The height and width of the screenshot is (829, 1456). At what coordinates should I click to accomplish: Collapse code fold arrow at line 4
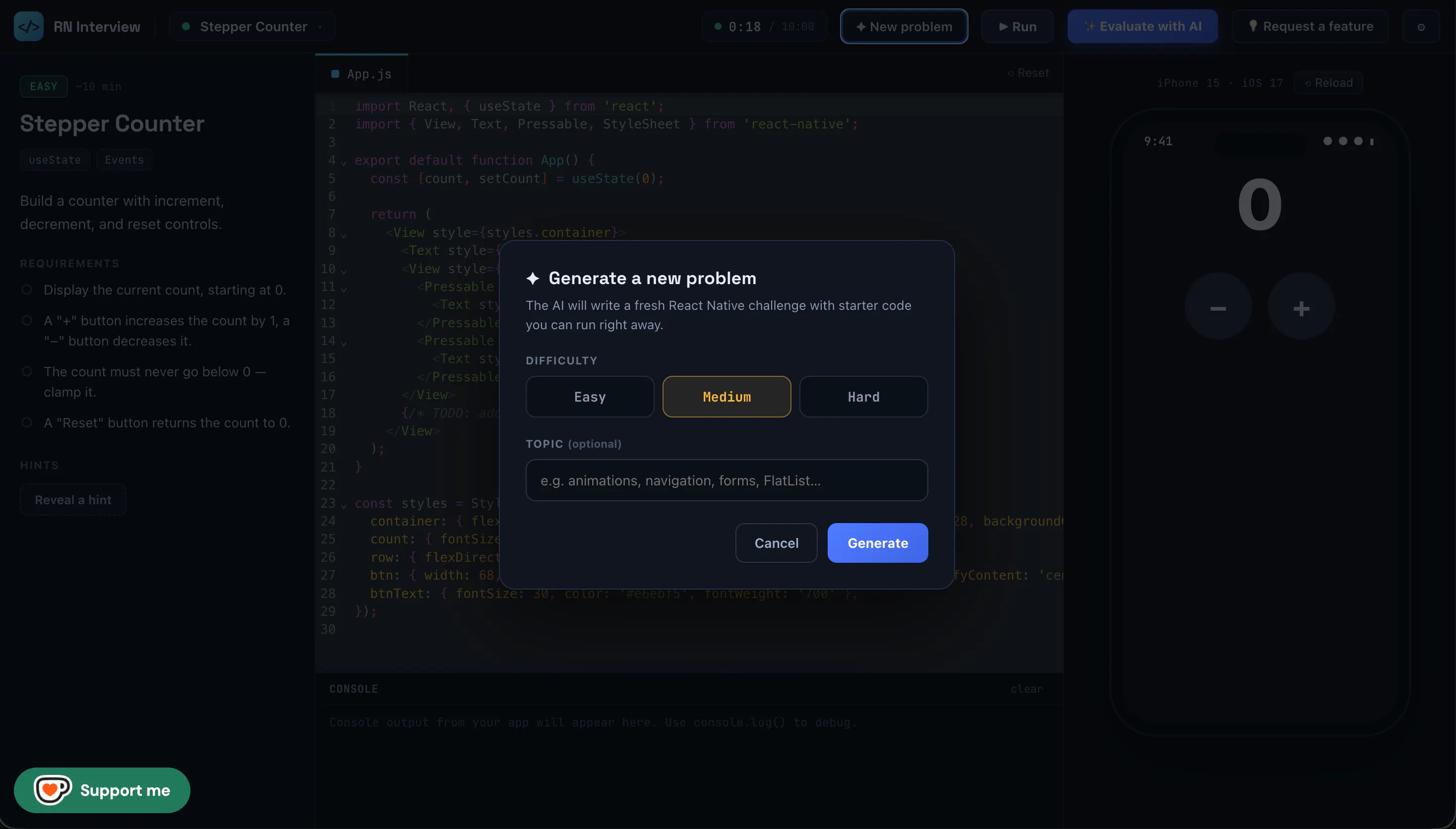(x=343, y=163)
